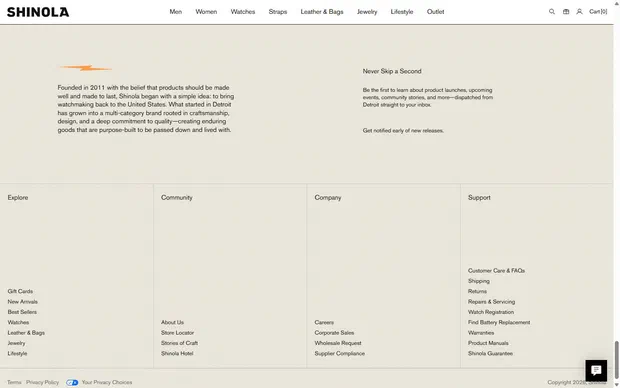Open Product Manuals link
Viewport: 620px width, 388px height.
pos(488,343)
